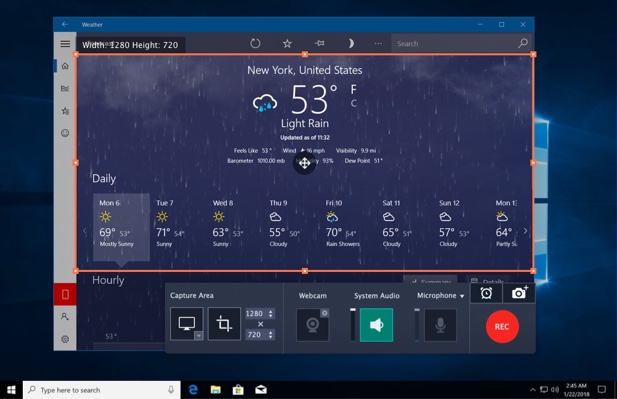Choose the custom crop area tool
This screenshot has width=617, height=399.
tap(224, 323)
